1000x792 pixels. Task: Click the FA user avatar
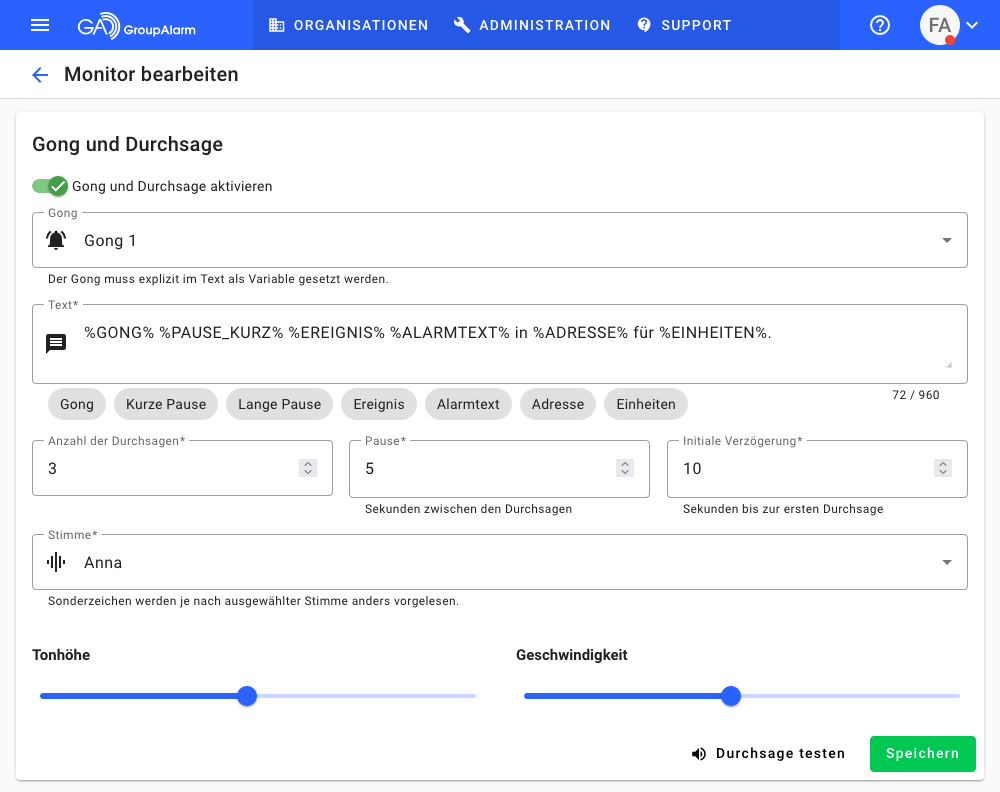[939, 25]
